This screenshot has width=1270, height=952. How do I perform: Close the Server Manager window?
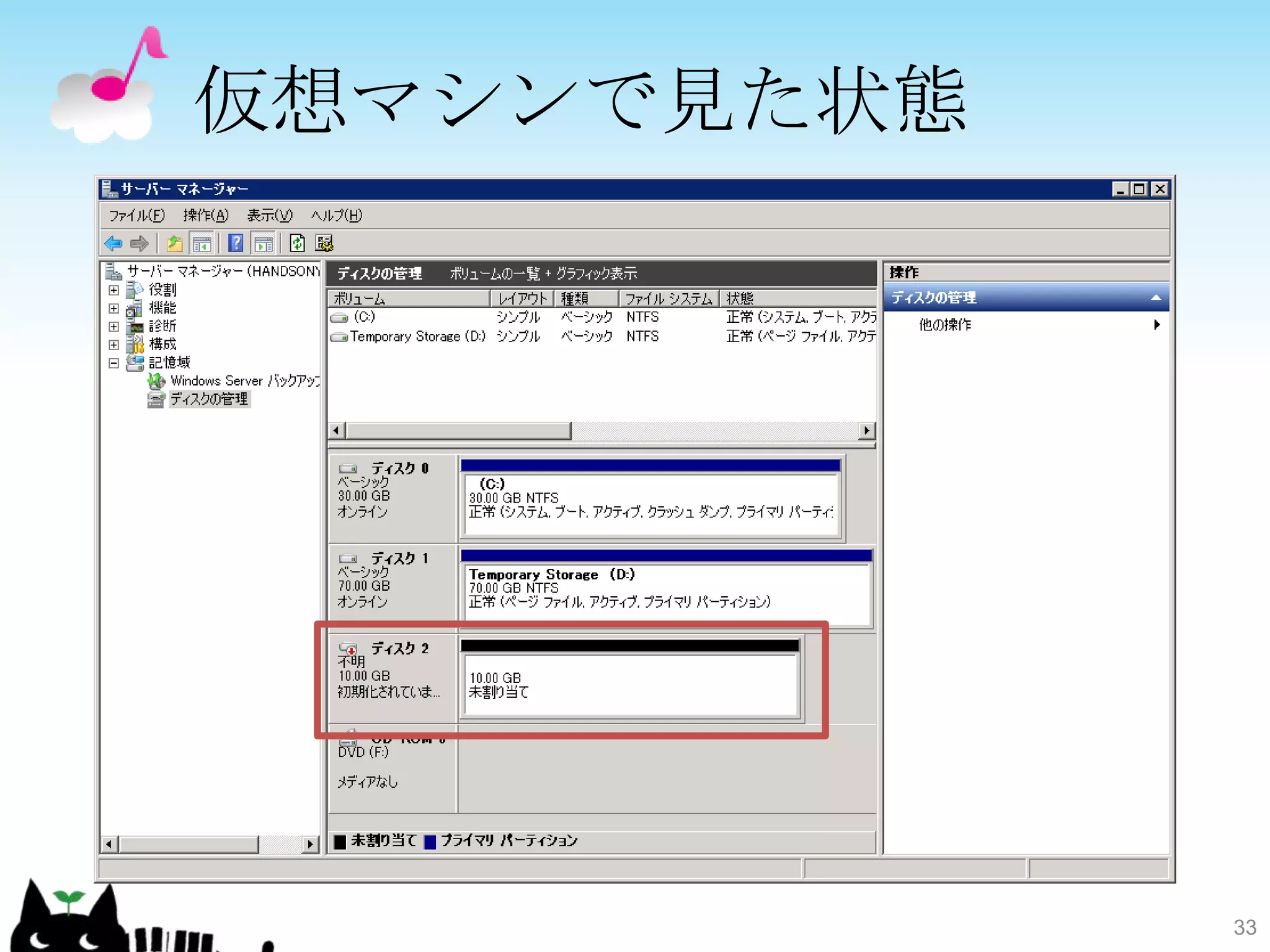(x=1160, y=189)
